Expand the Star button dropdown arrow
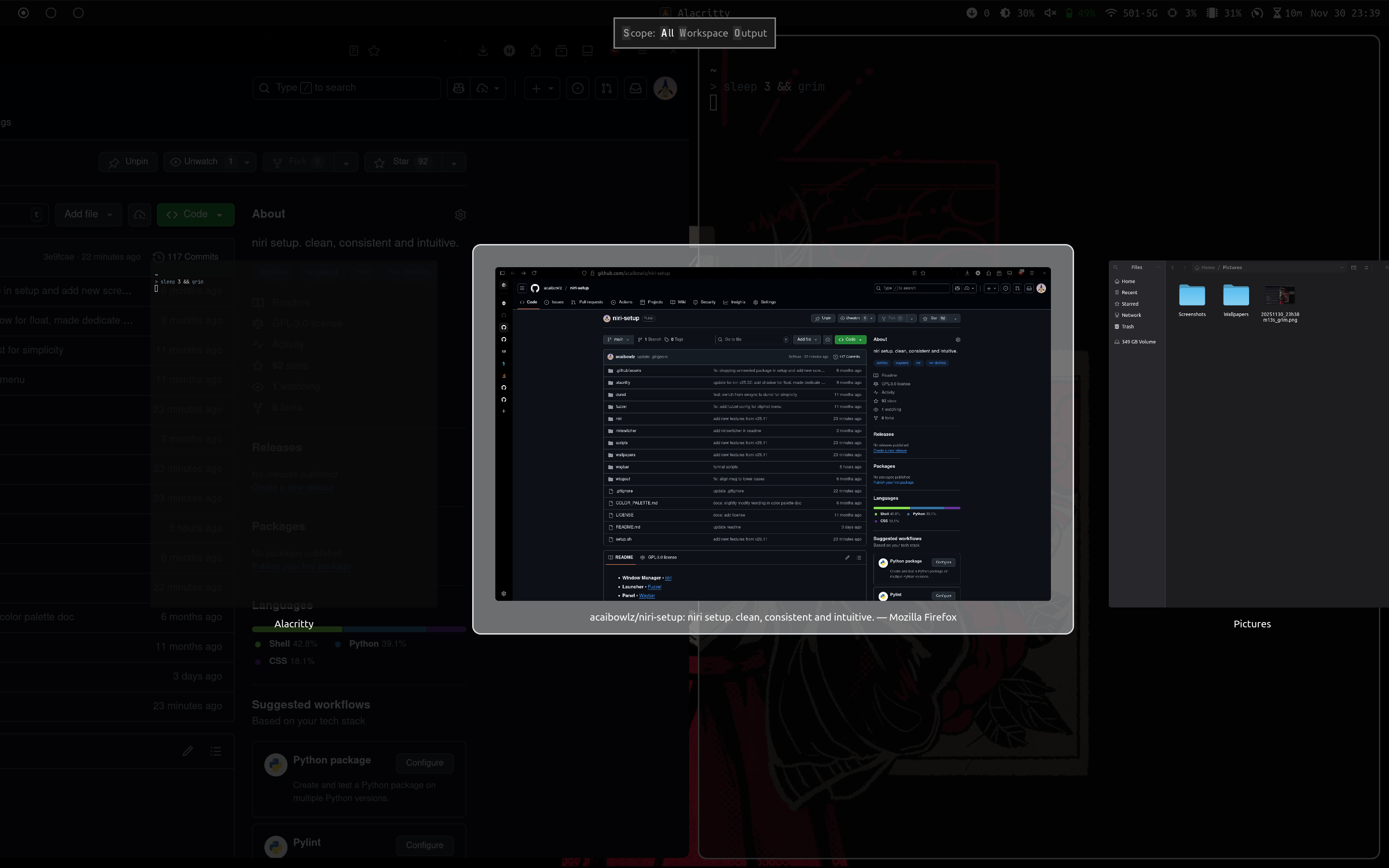Screen dimensions: 1389x868 pos(453,162)
